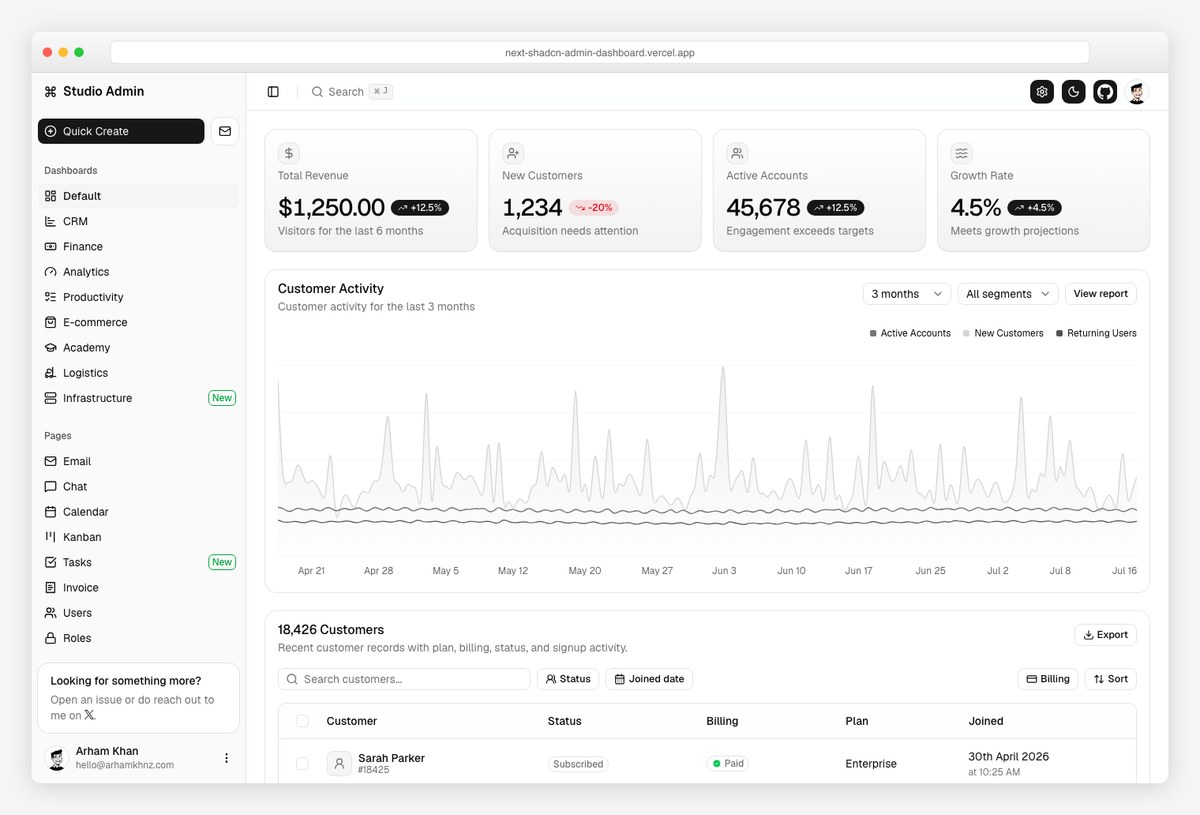
Task: Click the Search command button in top bar
Action: (x=351, y=92)
